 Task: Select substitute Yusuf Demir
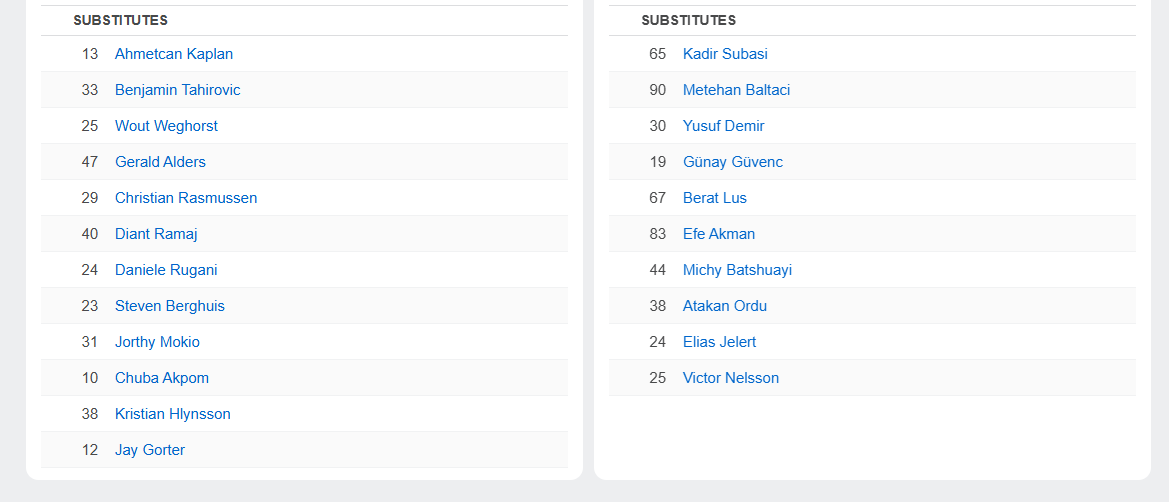[x=723, y=126]
